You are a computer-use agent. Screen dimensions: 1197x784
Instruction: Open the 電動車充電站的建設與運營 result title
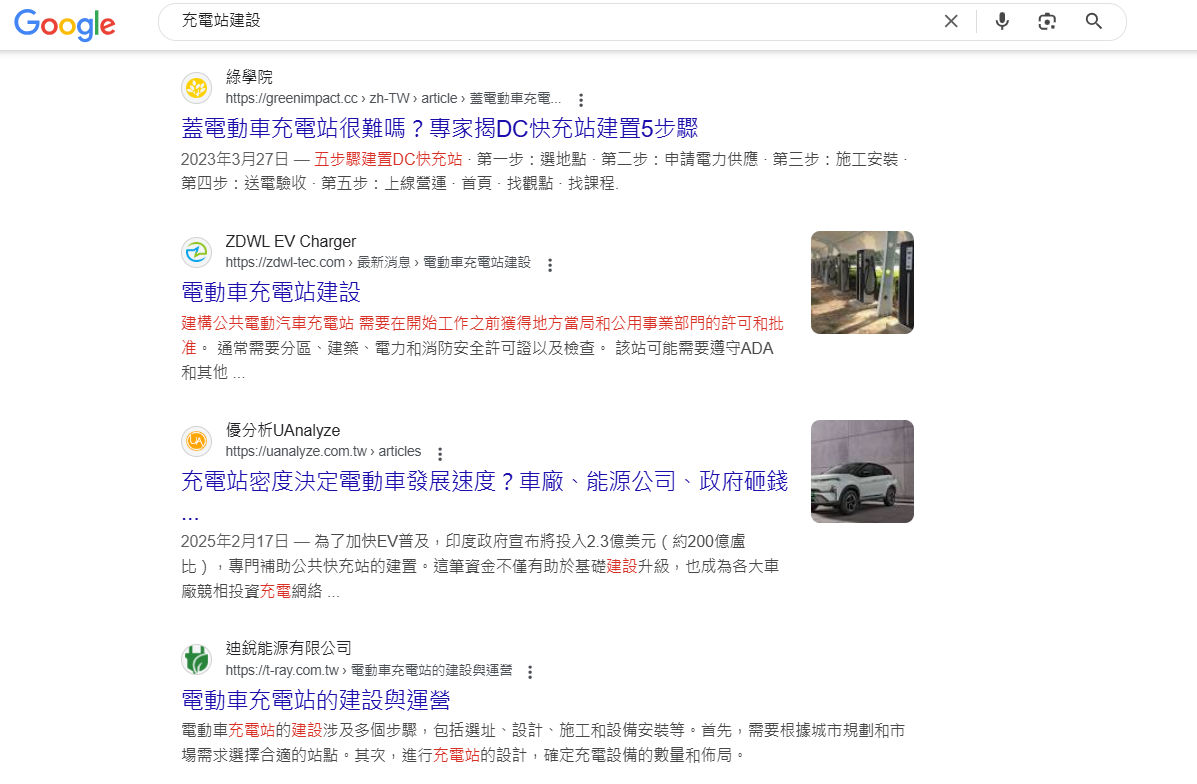(x=316, y=700)
